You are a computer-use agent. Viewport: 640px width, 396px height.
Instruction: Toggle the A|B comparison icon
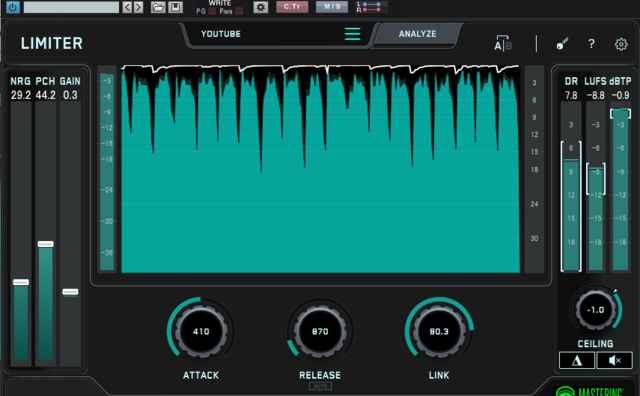[x=503, y=44]
